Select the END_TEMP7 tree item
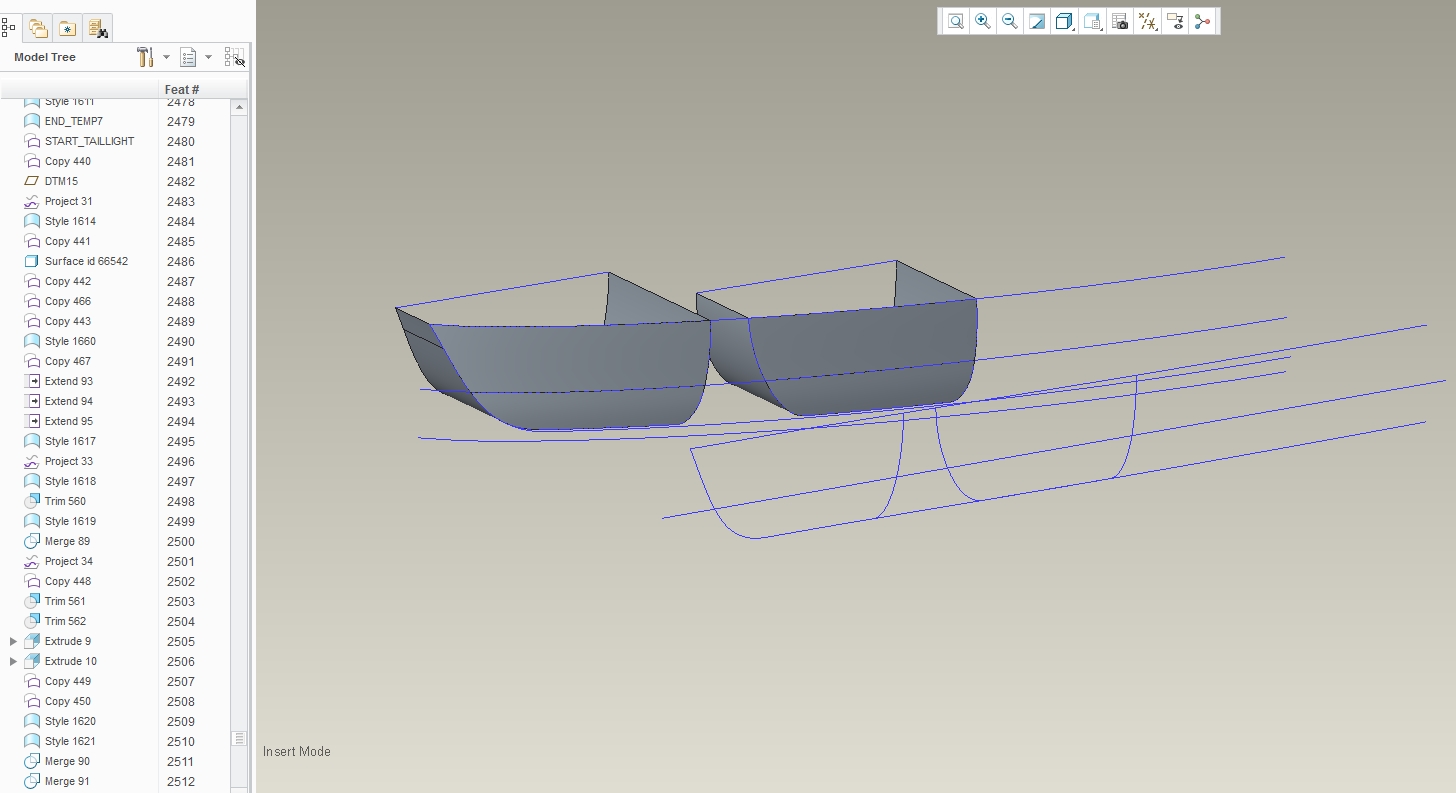The height and width of the screenshot is (793, 1456). (74, 121)
